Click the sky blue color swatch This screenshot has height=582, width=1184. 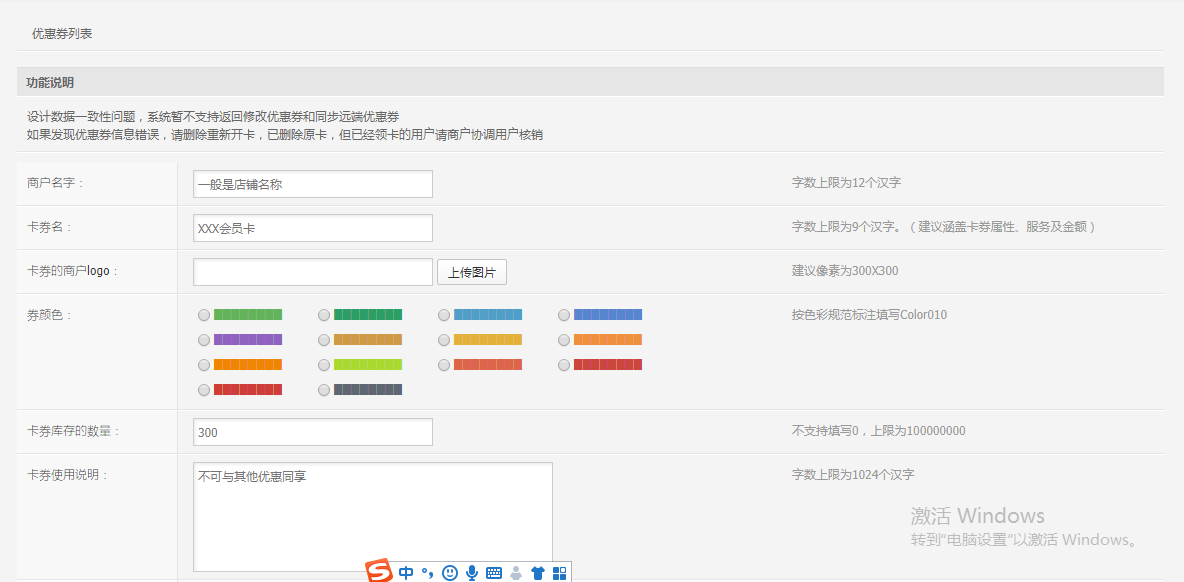tap(488, 315)
